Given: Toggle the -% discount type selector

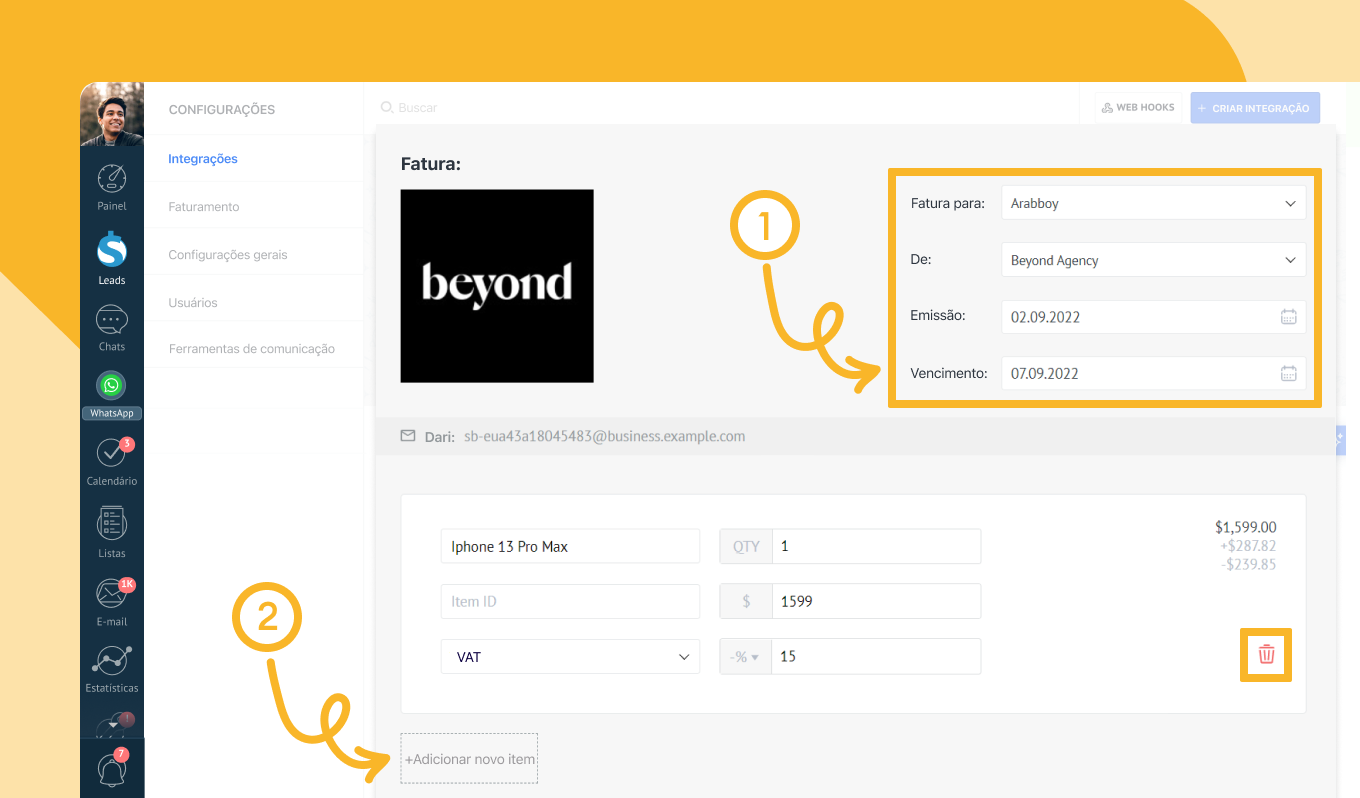Looking at the screenshot, I should [745, 657].
